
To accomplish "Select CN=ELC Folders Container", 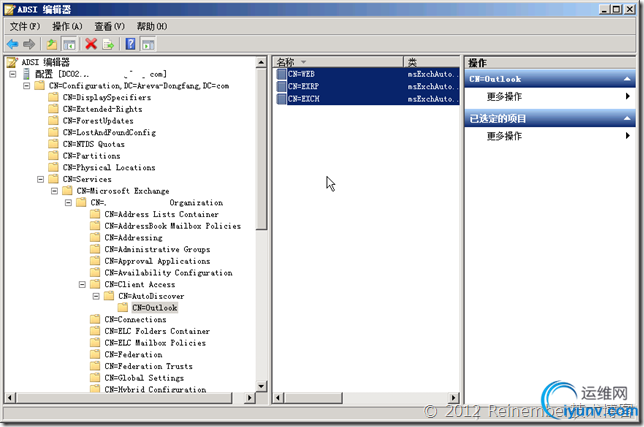I will coord(157,331).
